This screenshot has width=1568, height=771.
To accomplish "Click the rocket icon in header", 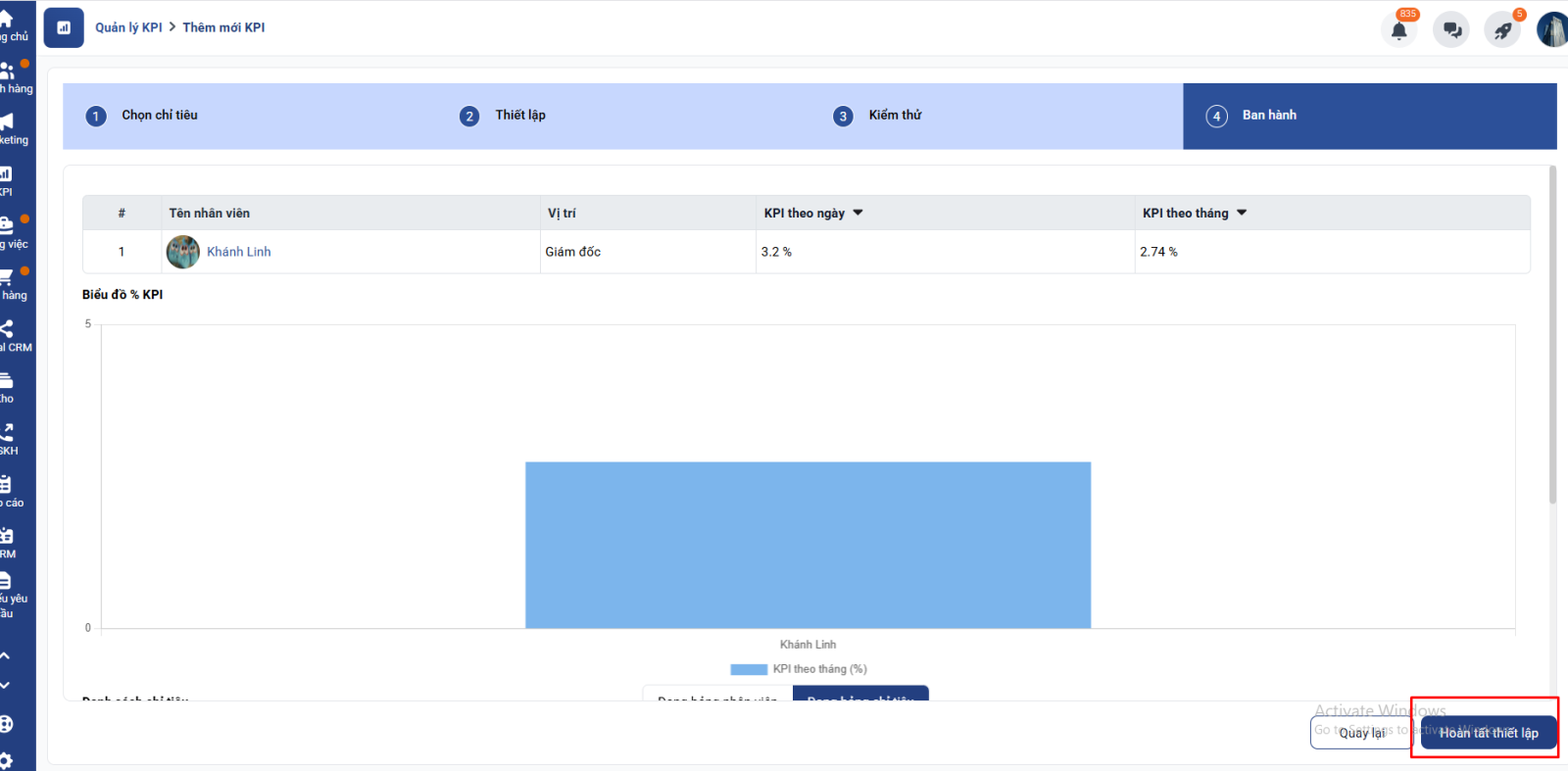I will tap(1502, 30).
